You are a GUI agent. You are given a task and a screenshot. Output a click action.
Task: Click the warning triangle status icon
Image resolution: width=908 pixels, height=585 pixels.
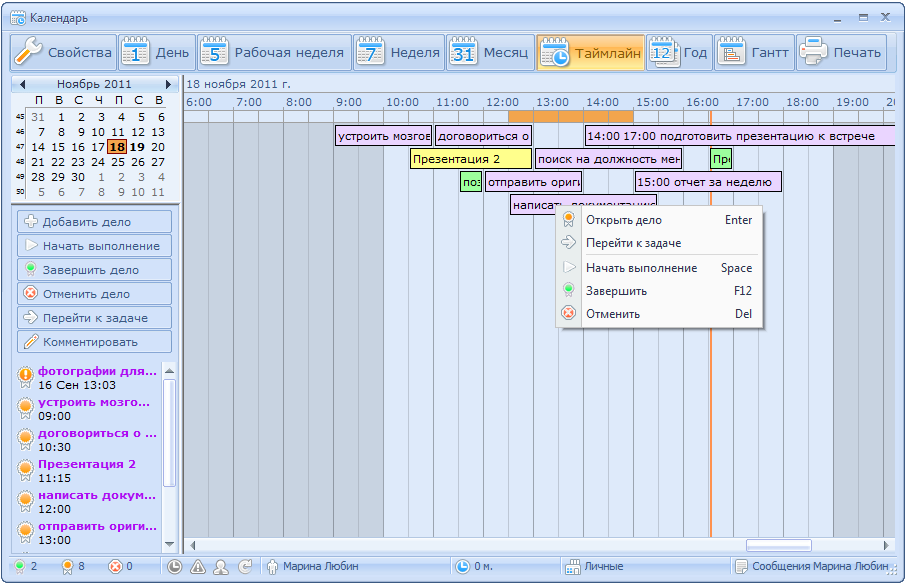point(198,567)
